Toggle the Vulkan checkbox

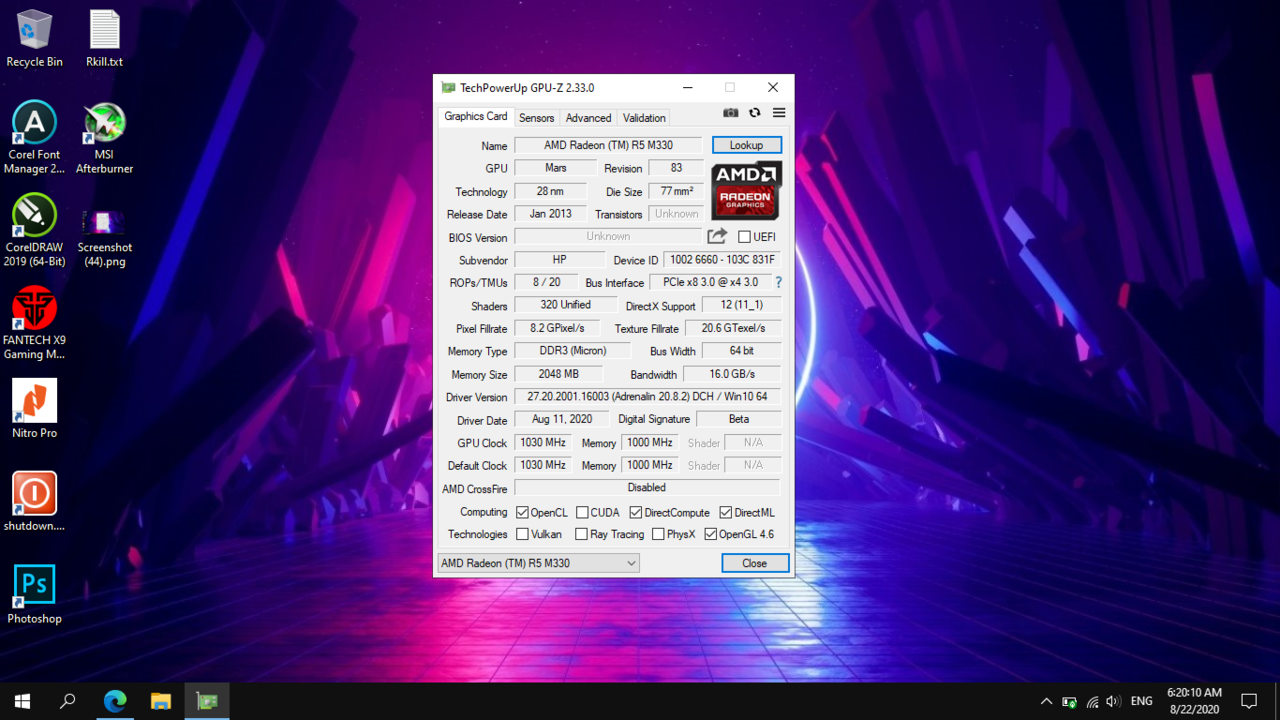coord(522,535)
